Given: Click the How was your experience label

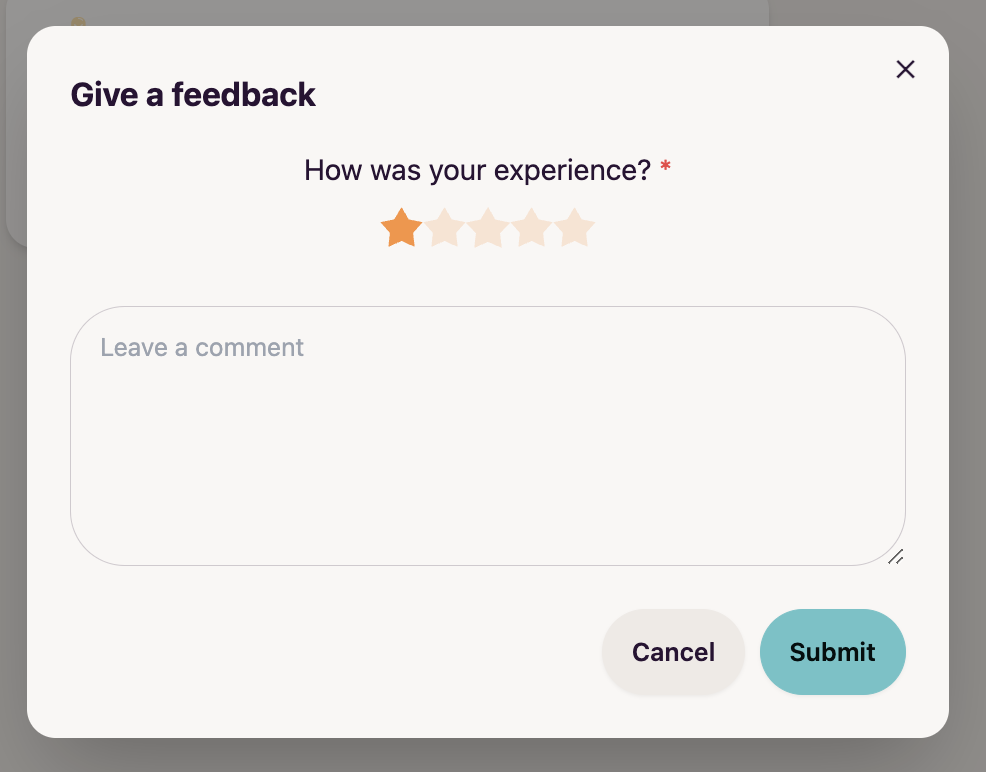Looking at the screenshot, I should [x=478, y=170].
